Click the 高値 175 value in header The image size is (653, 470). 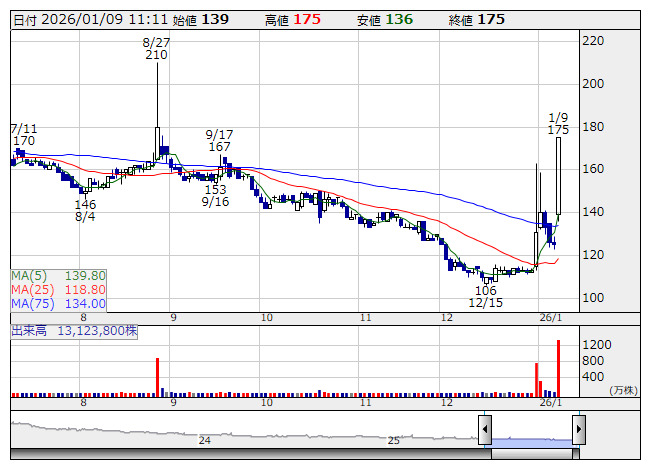coord(307,19)
